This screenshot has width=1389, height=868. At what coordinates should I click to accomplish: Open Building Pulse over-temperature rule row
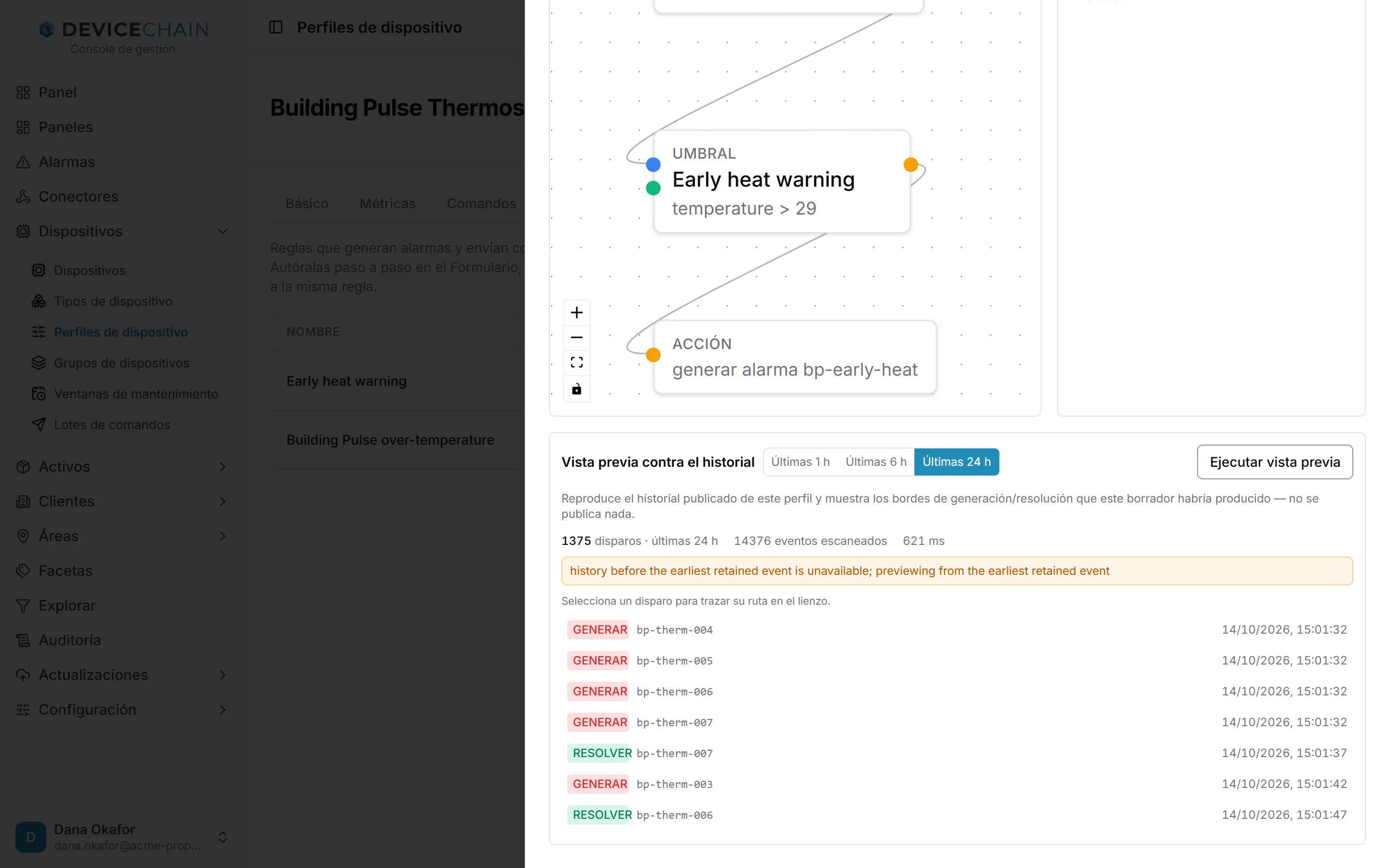(398, 440)
